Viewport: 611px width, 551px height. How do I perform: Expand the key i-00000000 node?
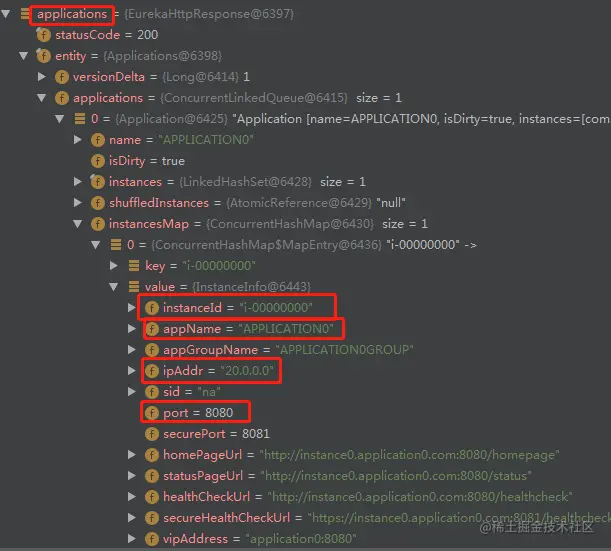114,266
